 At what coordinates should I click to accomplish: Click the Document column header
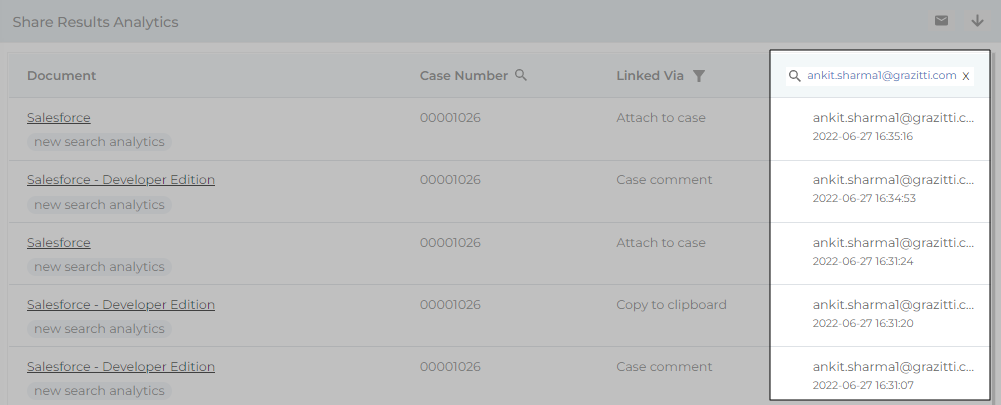click(x=62, y=76)
